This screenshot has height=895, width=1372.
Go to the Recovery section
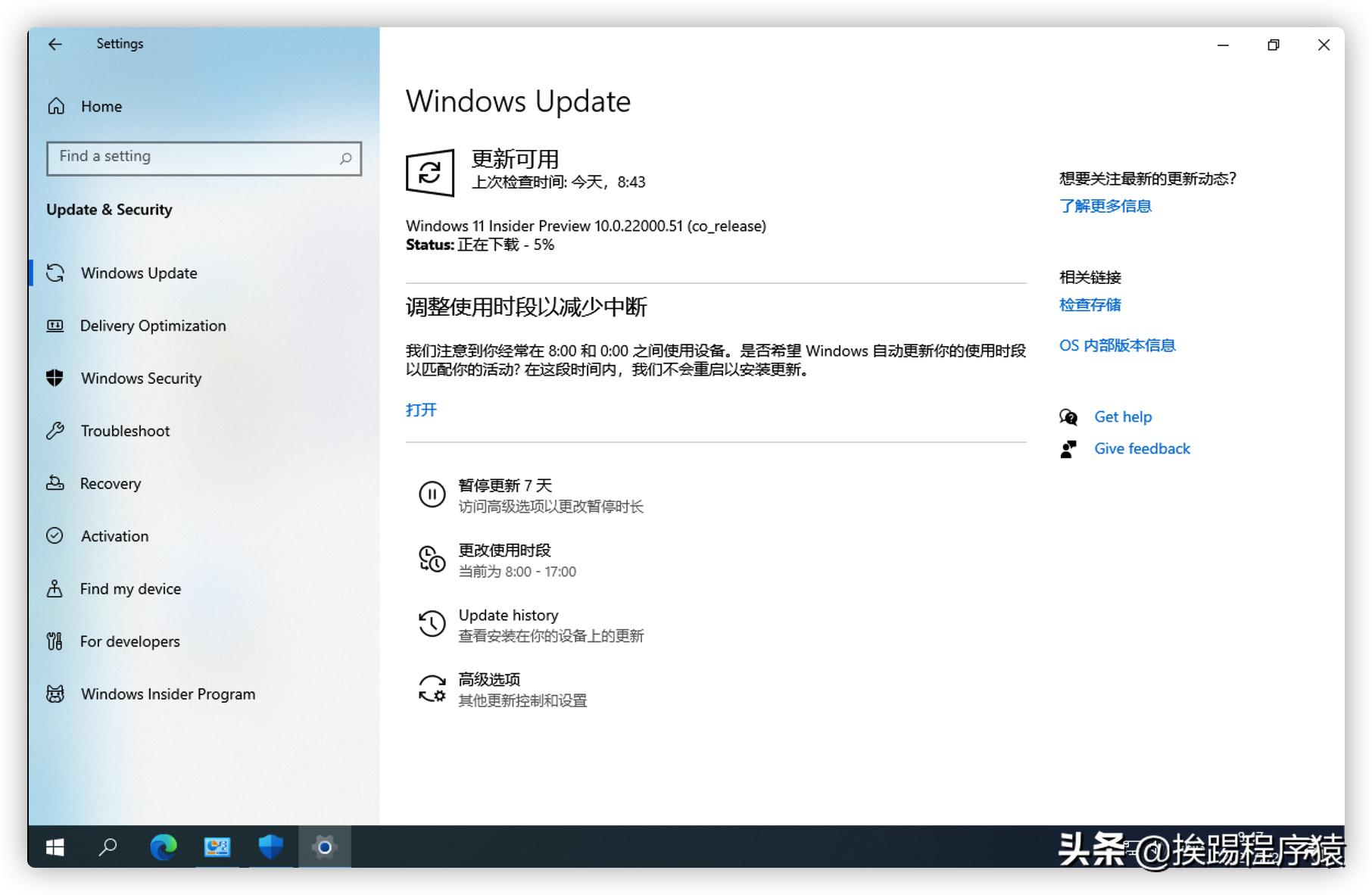(111, 483)
